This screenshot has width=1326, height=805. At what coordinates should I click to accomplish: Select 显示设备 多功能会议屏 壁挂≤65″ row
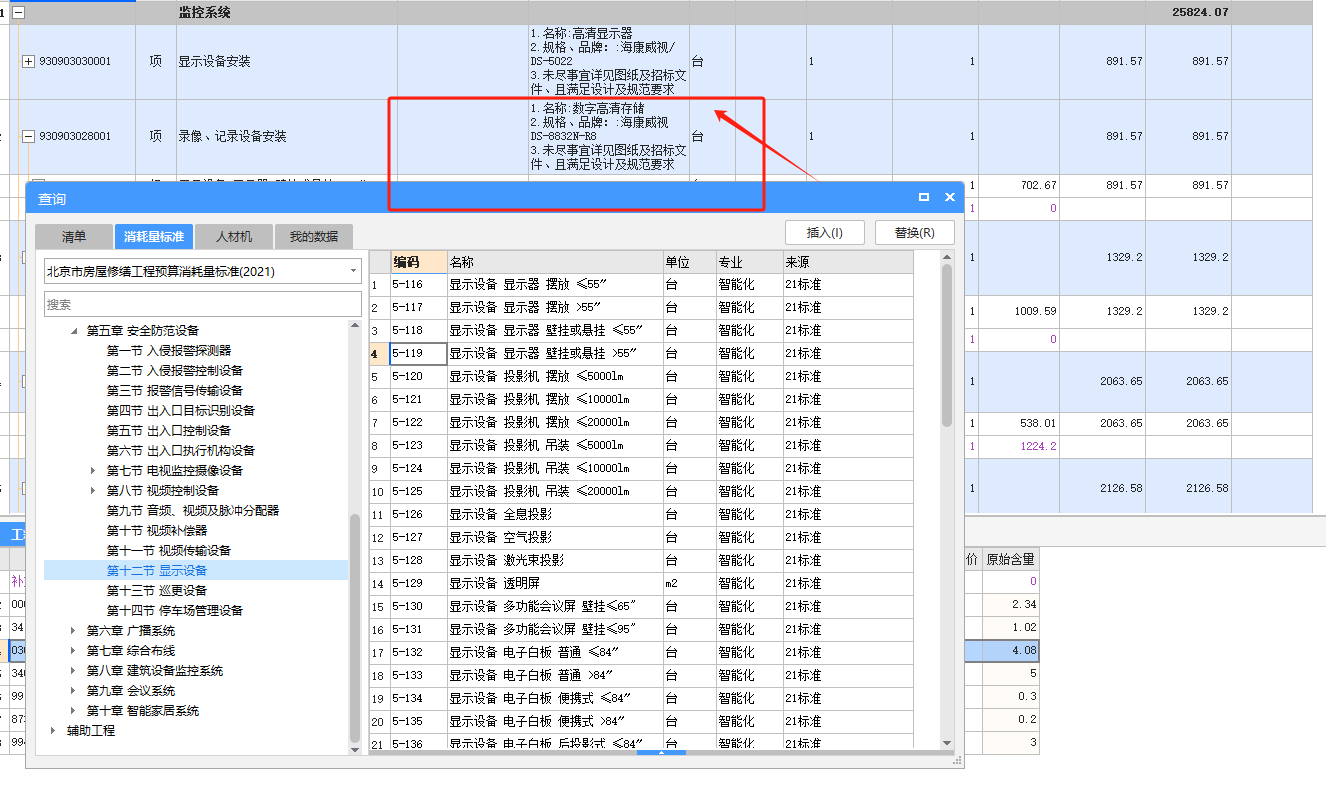[641, 607]
